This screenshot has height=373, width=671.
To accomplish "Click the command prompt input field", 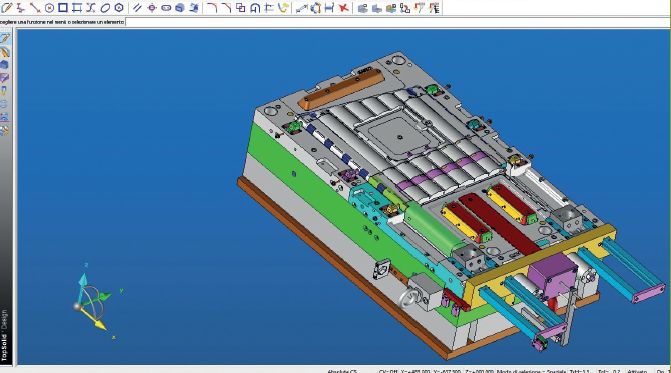I will (x=397, y=22).
